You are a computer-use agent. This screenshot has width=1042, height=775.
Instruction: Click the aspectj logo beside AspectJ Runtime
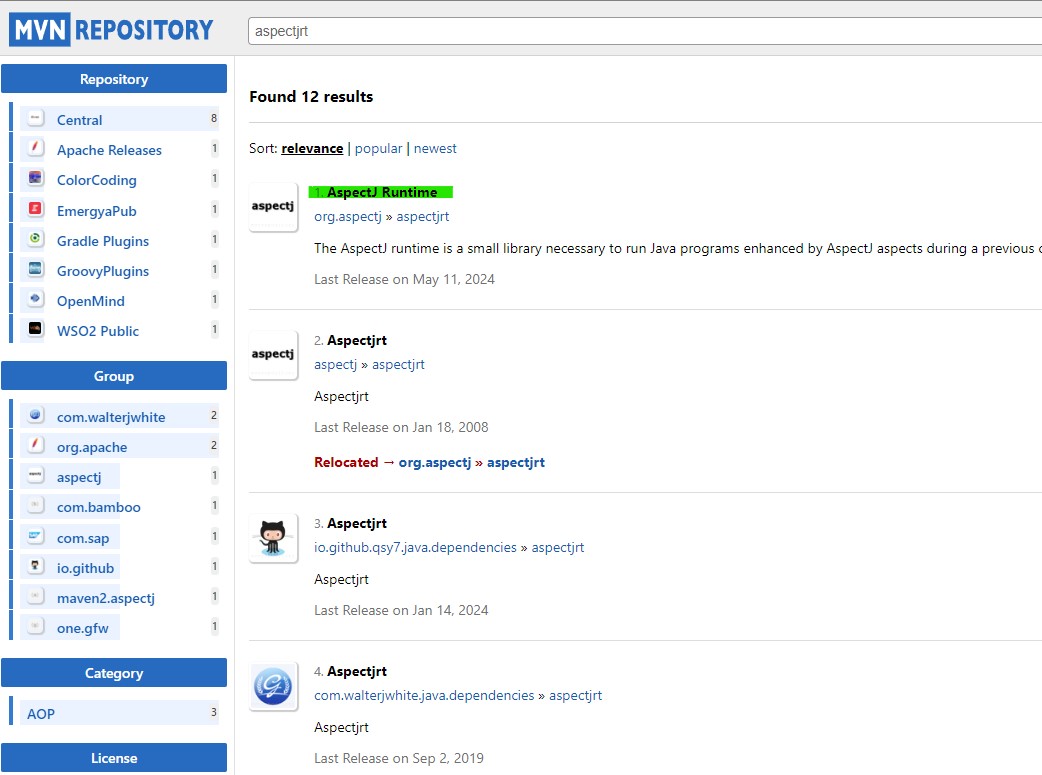point(273,207)
